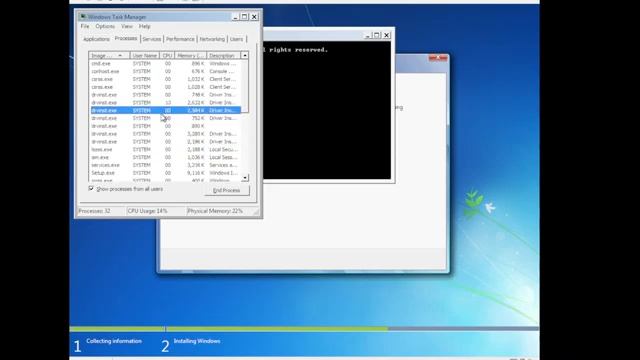Viewport: 640px width, 360px height.
Task: Click the green setup progress bar
Action: pos(229,328)
